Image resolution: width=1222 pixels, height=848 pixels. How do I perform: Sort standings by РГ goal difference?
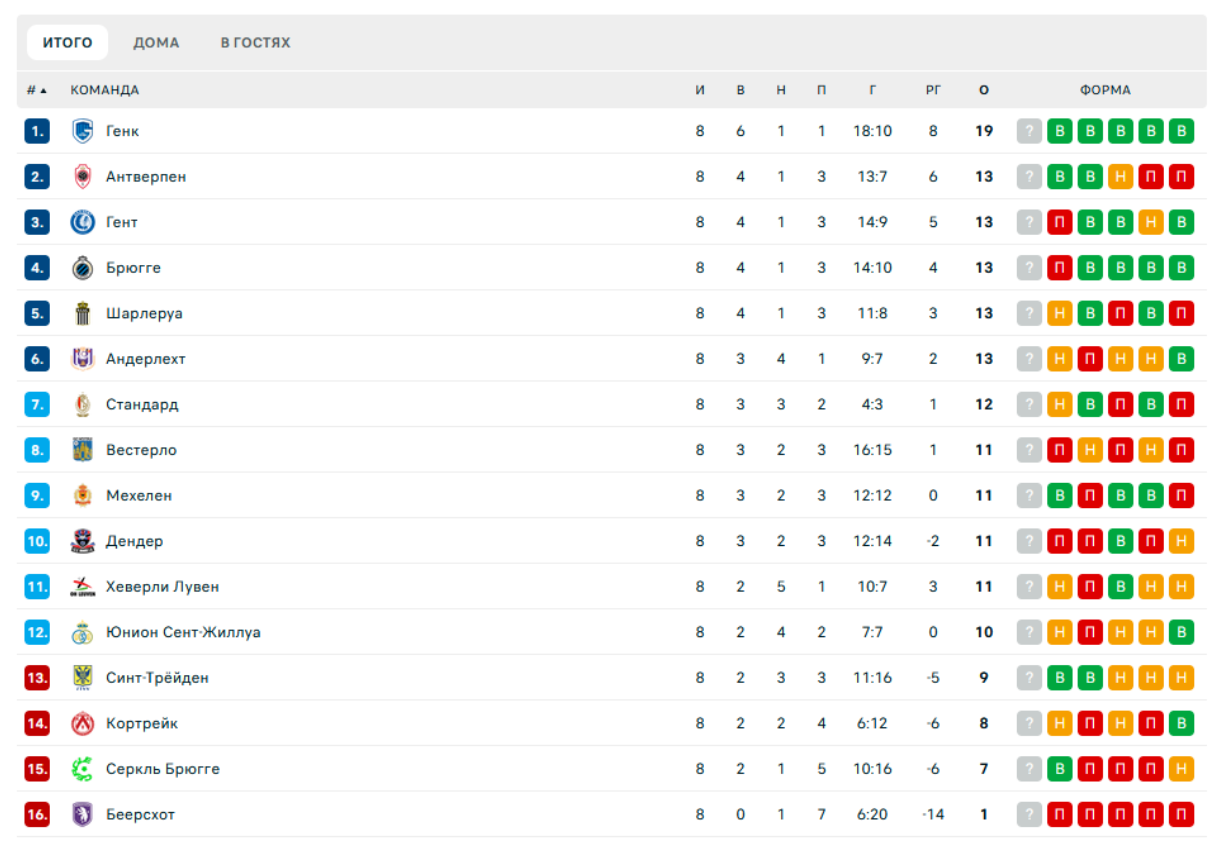point(933,90)
